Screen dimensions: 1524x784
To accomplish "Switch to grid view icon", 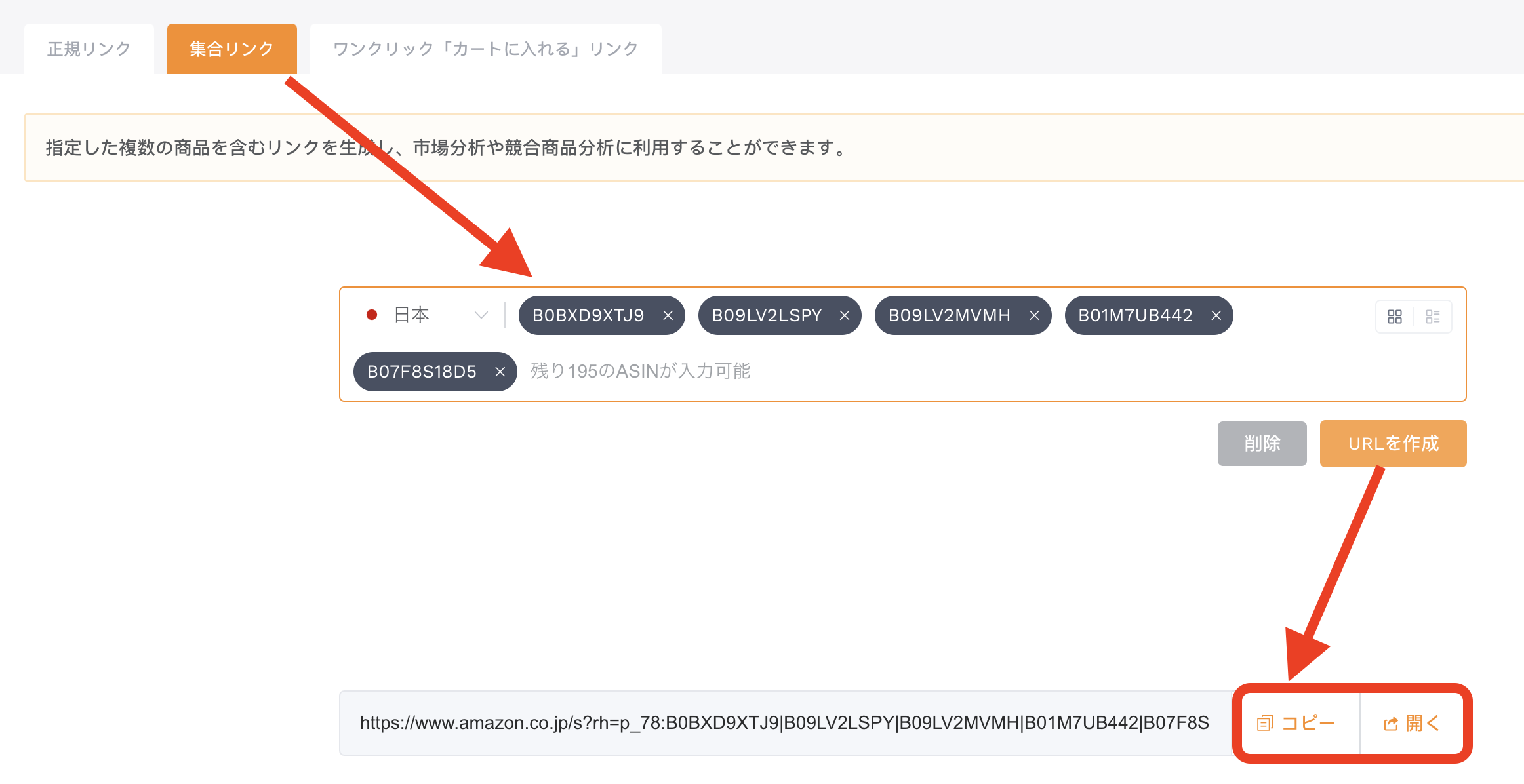I will pos(1395,317).
